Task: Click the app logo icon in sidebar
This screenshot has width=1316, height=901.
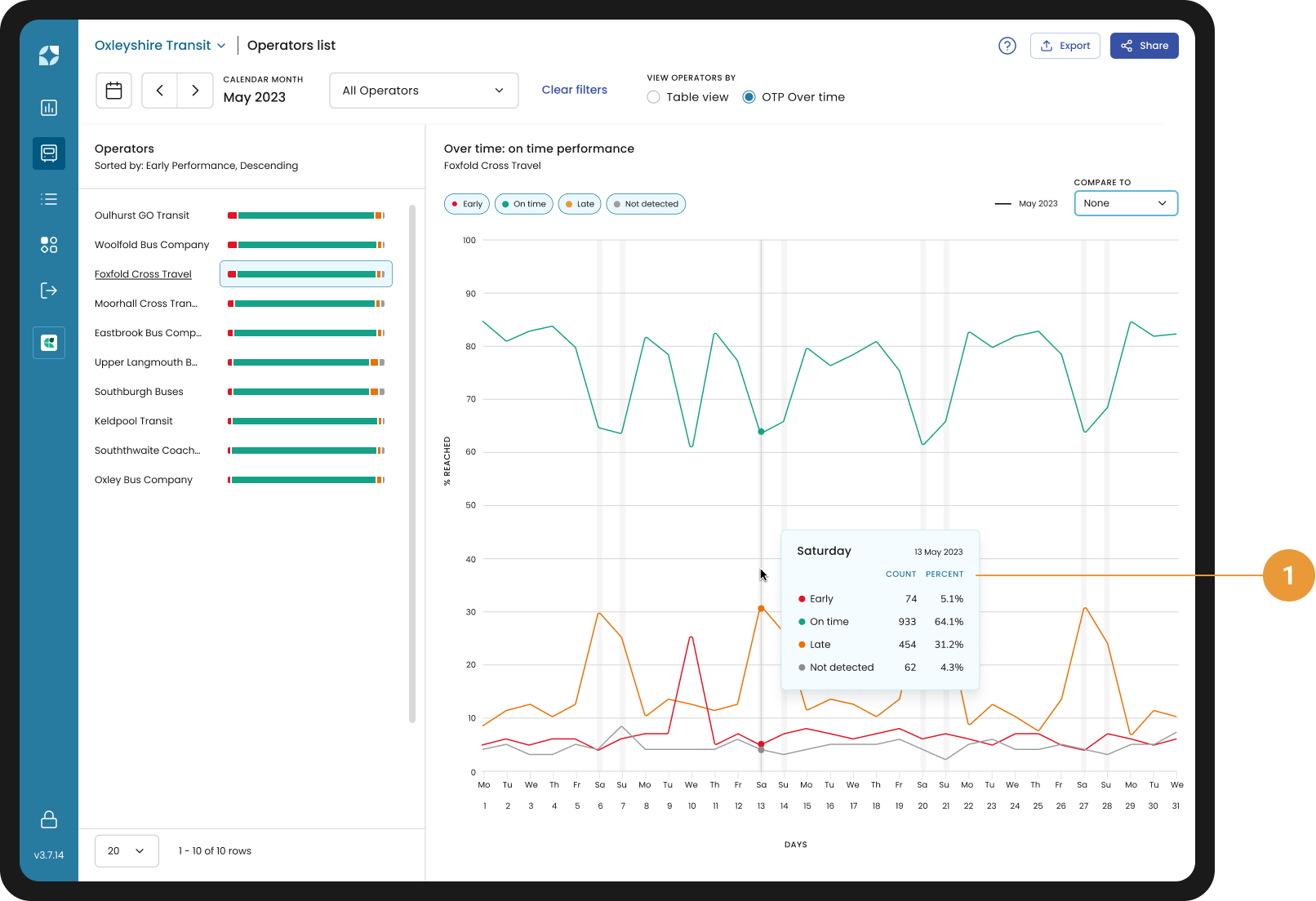Action: [49, 55]
